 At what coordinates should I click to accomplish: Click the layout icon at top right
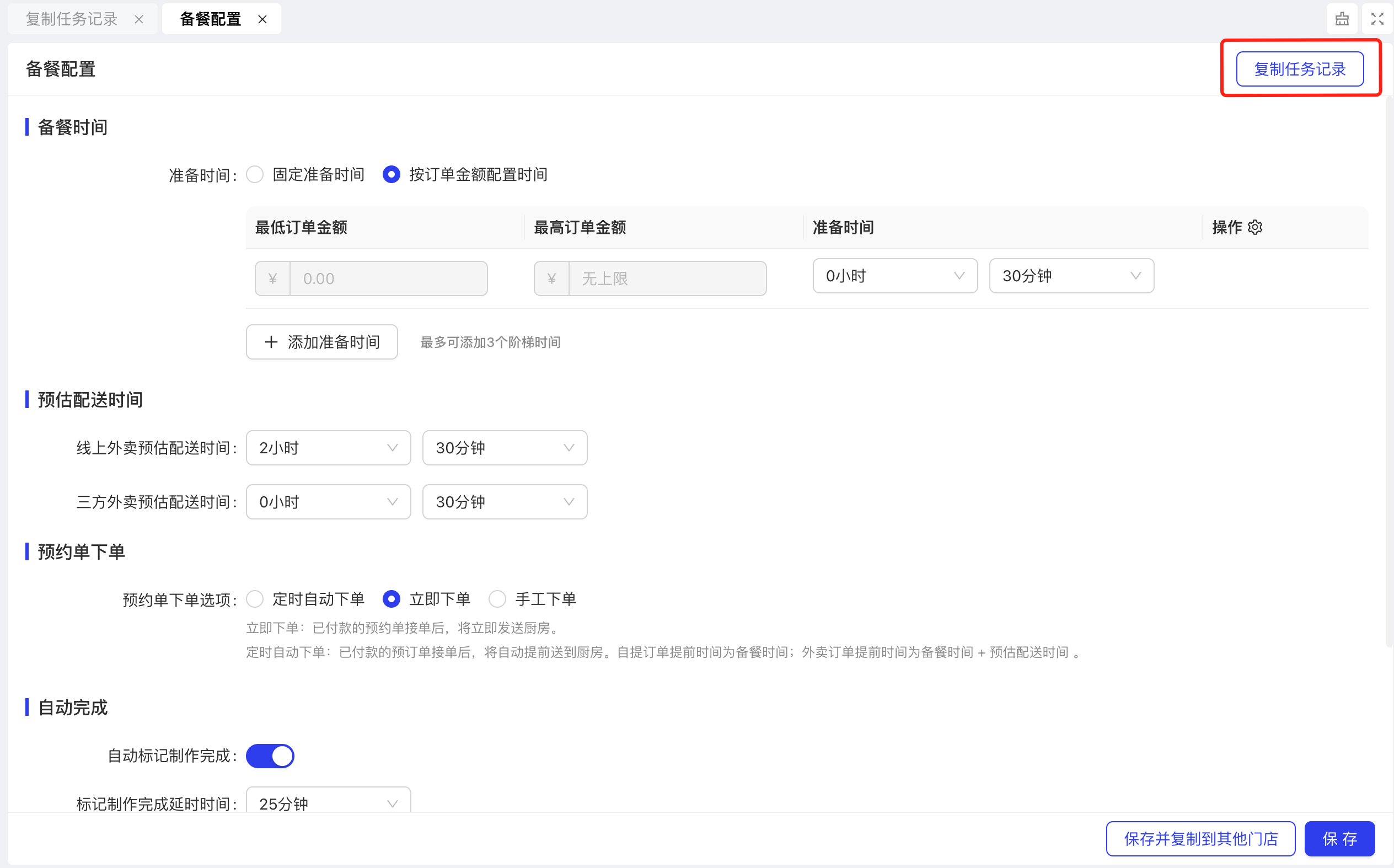pyautogui.click(x=1342, y=19)
